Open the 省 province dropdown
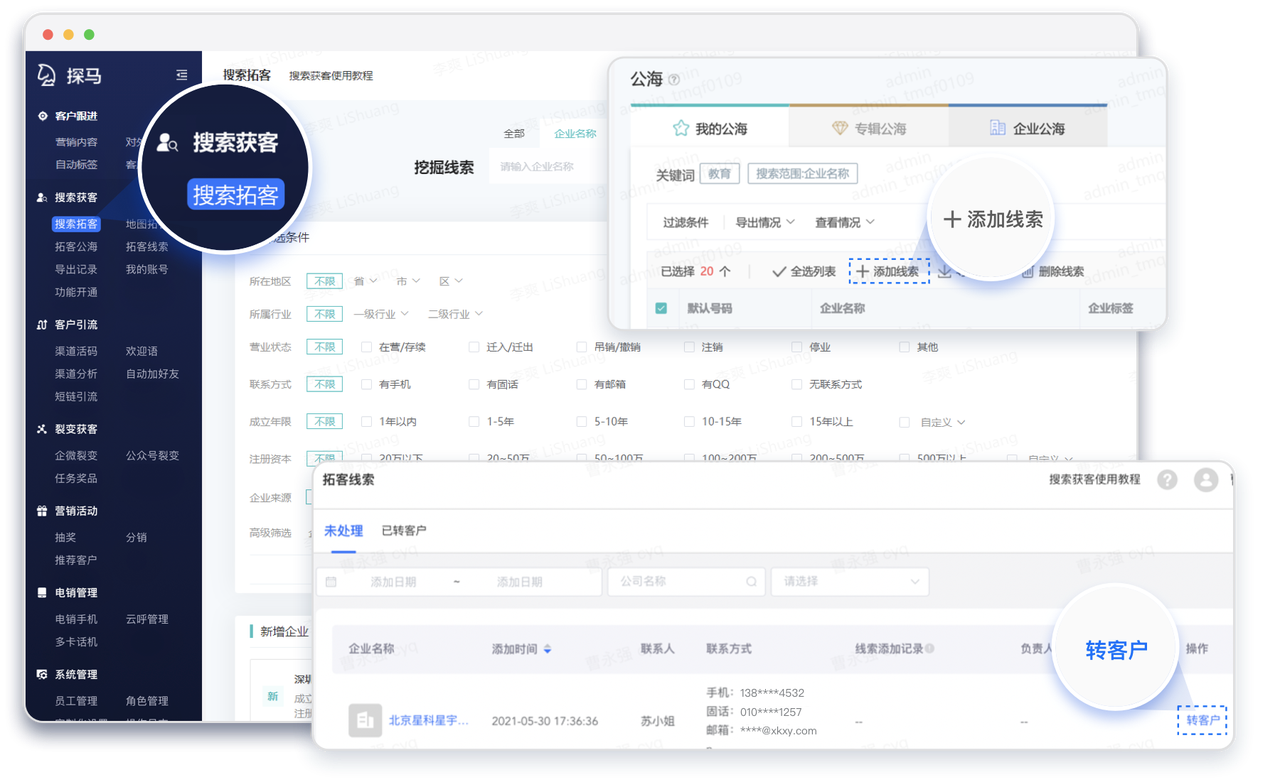 coord(365,282)
